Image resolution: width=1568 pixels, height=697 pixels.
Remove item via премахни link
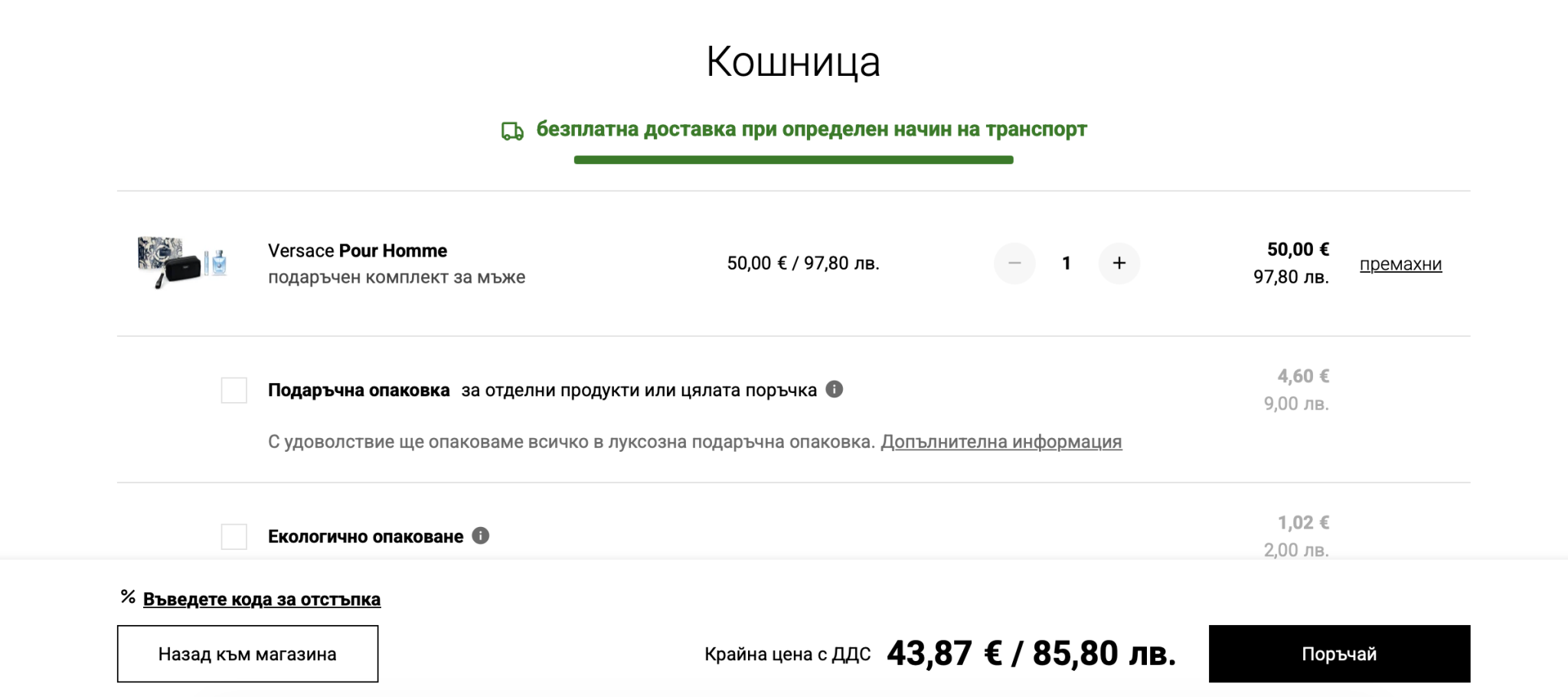click(1400, 264)
